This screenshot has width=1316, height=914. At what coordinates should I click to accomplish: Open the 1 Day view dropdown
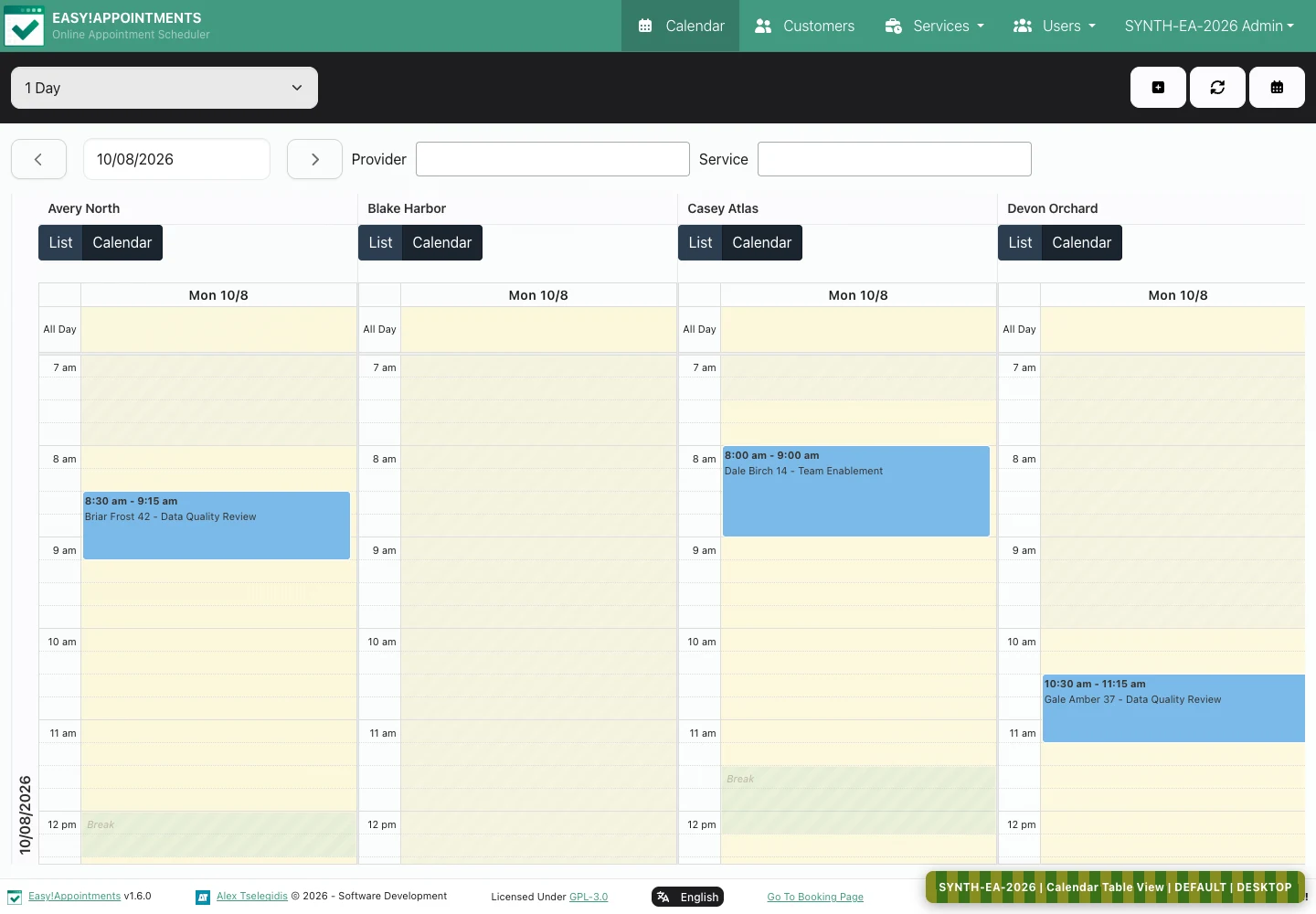tap(164, 88)
